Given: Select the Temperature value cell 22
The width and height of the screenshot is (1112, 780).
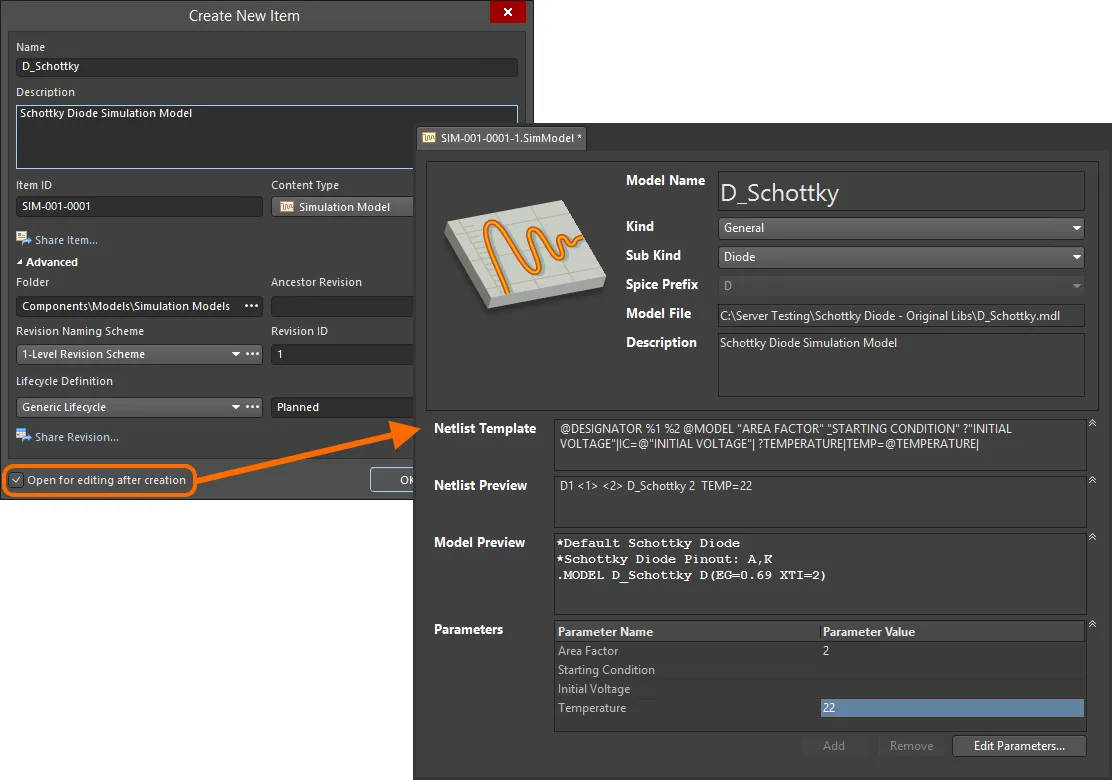Looking at the screenshot, I should pos(952,708).
